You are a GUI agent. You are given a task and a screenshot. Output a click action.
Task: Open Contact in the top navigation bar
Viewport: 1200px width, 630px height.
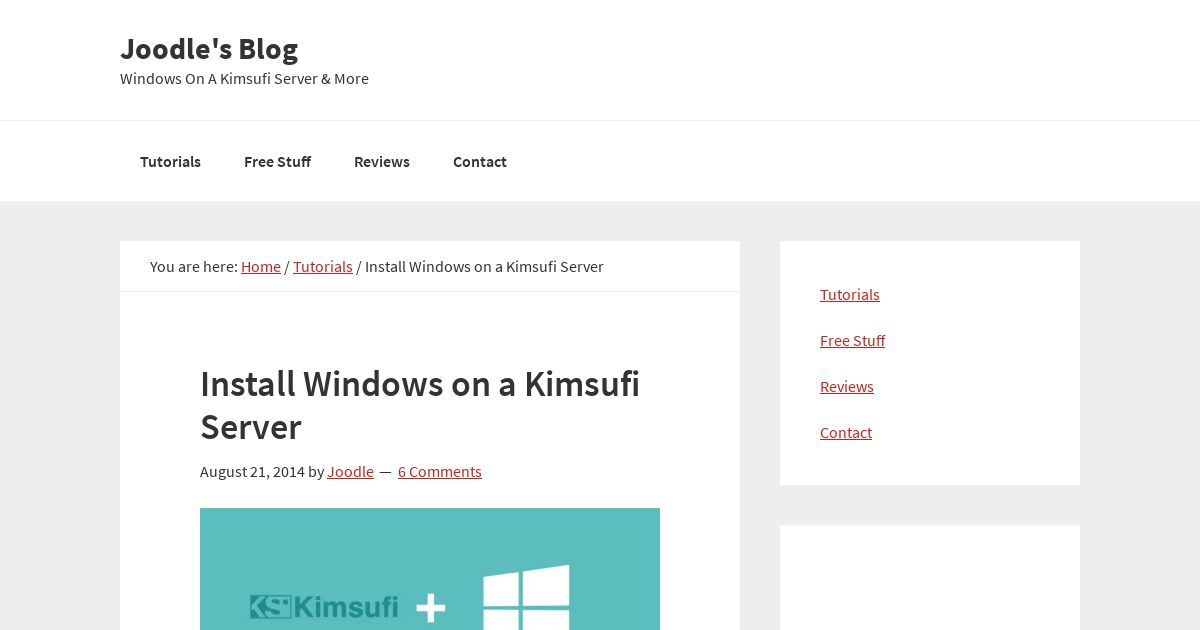(x=480, y=161)
